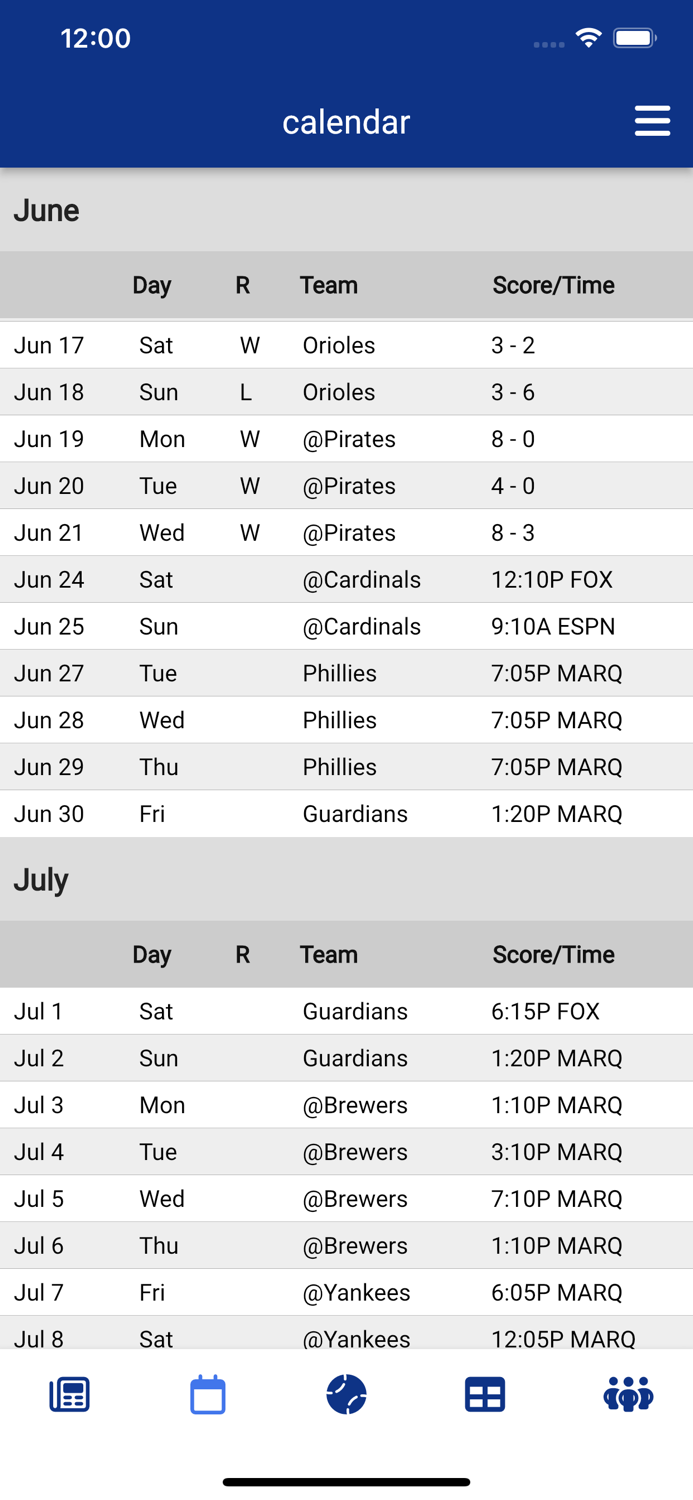Open the hamburger menu

coord(652,120)
